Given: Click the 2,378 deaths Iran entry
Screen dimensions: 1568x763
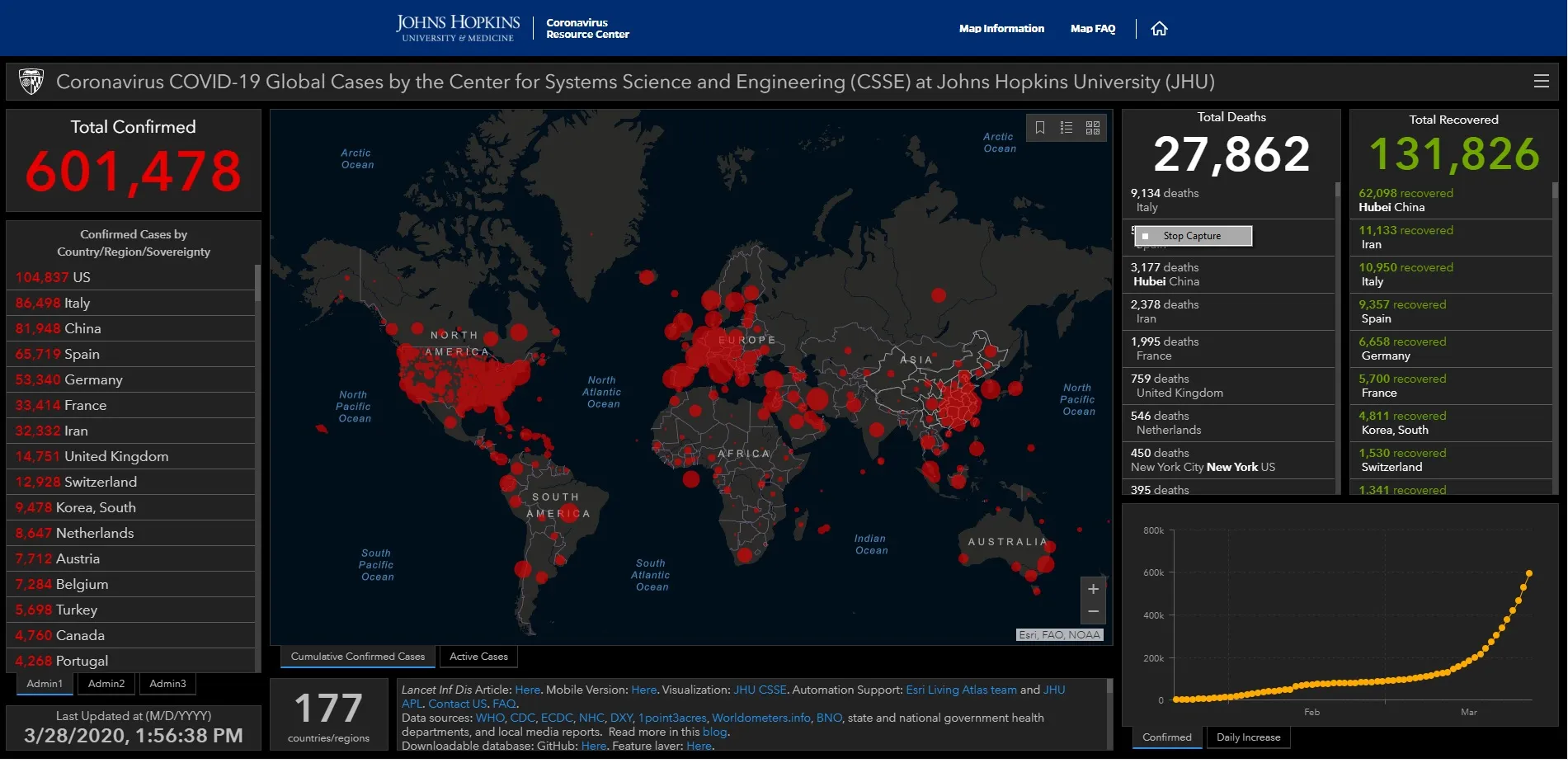Looking at the screenshot, I should point(1229,312).
